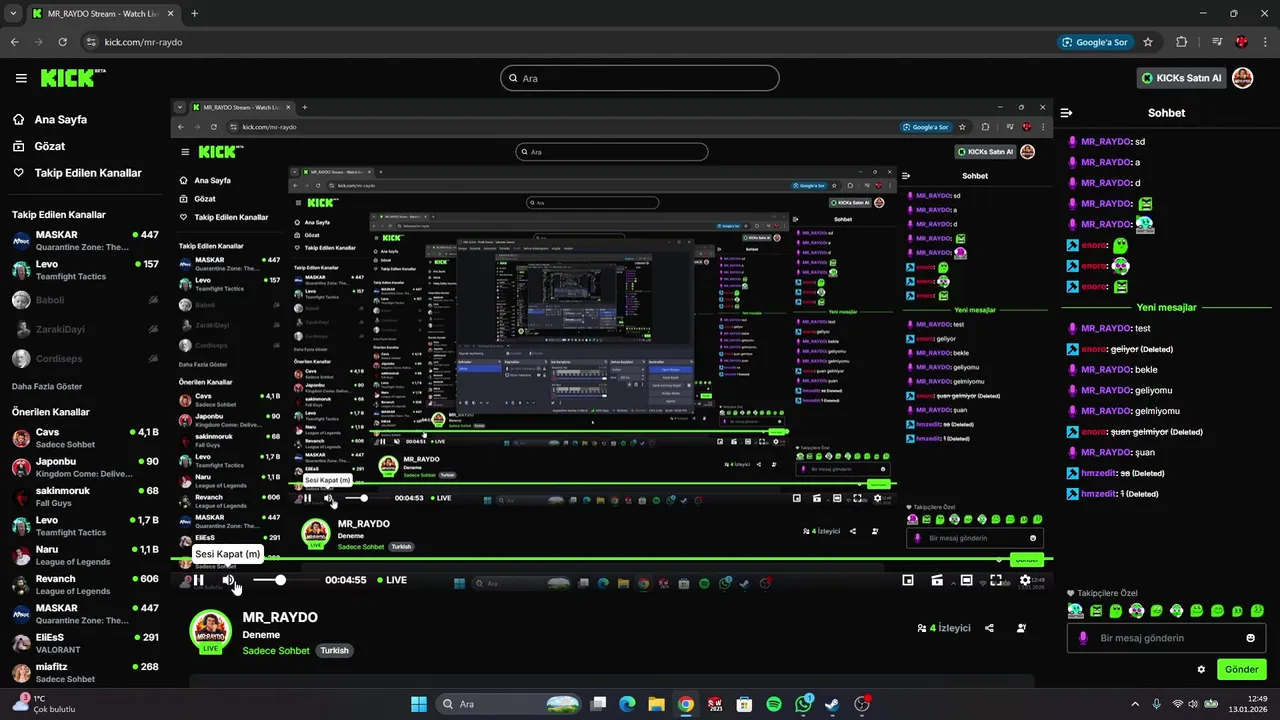
Task: Open Chrome extensions puzzle icon
Action: pyautogui.click(x=1182, y=42)
